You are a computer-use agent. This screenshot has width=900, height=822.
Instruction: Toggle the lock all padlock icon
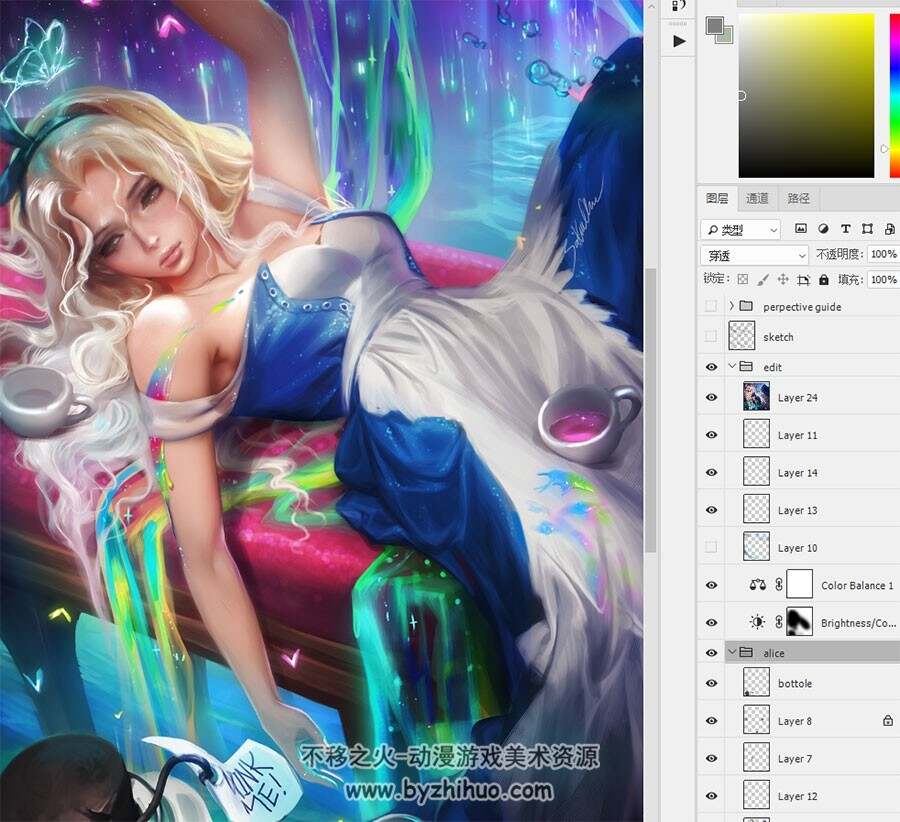click(x=824, y=280)
